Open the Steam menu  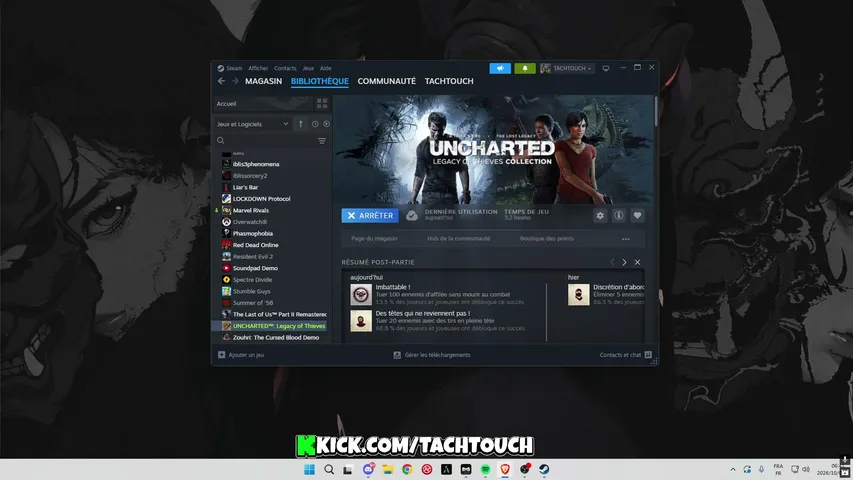230,68
